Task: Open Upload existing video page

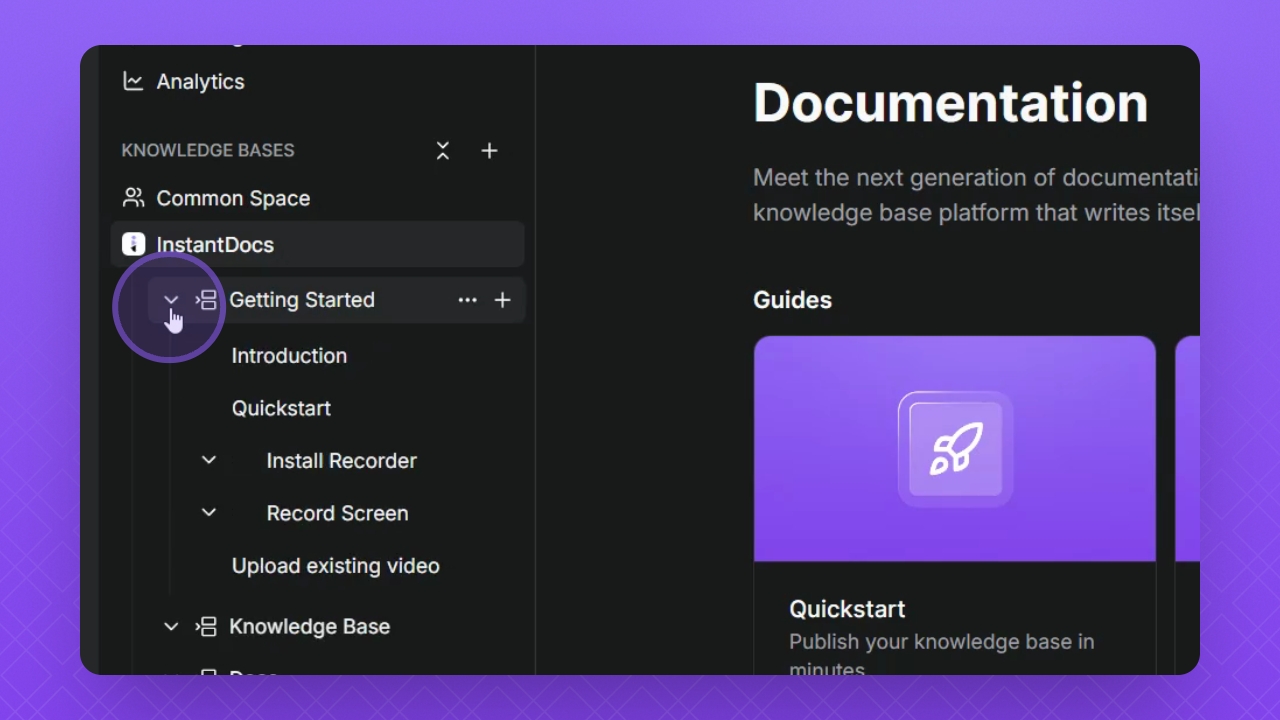Action: point(335,566)
